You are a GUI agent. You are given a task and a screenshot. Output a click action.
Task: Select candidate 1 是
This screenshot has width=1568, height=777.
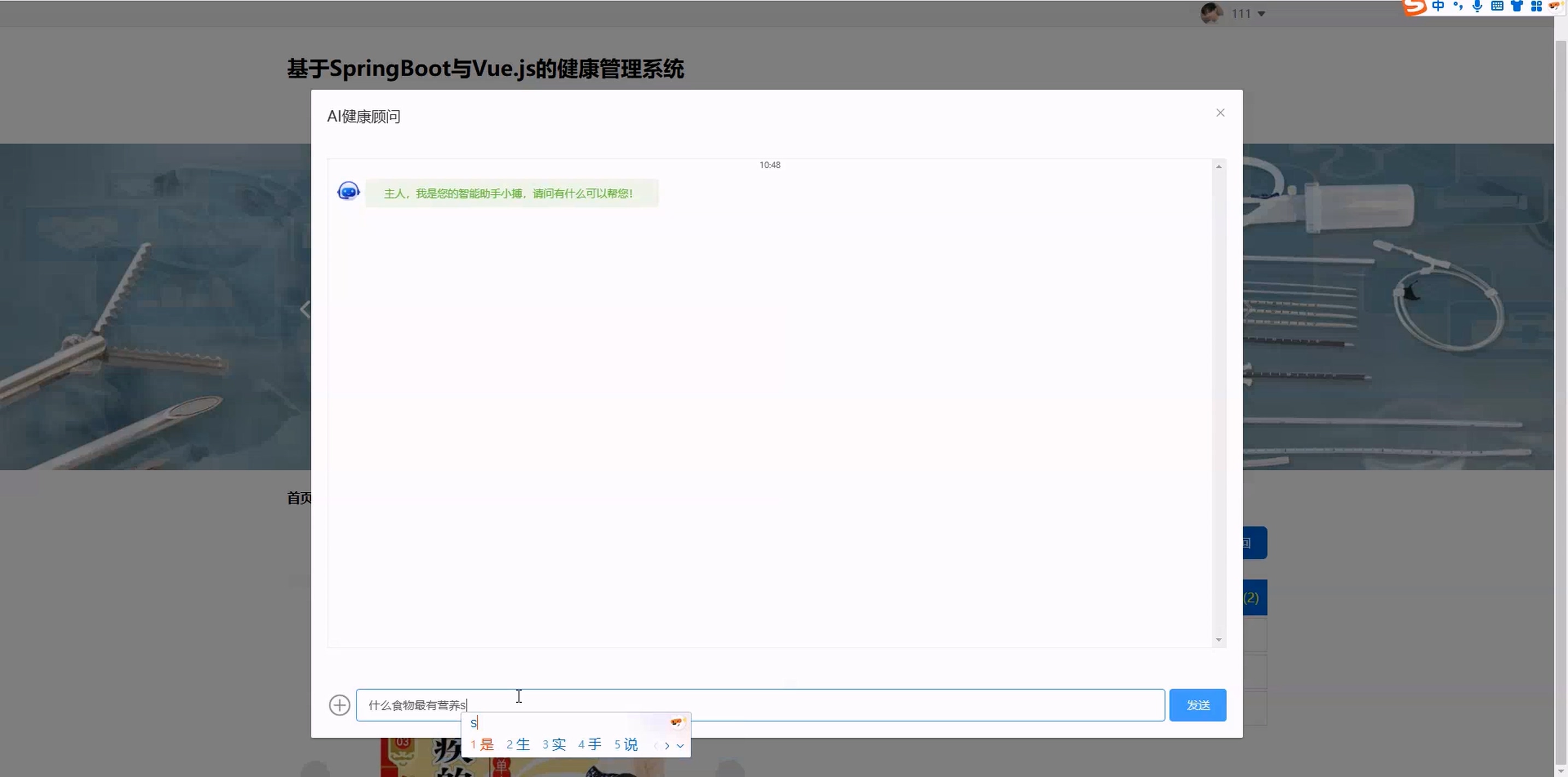coord(482,744)
